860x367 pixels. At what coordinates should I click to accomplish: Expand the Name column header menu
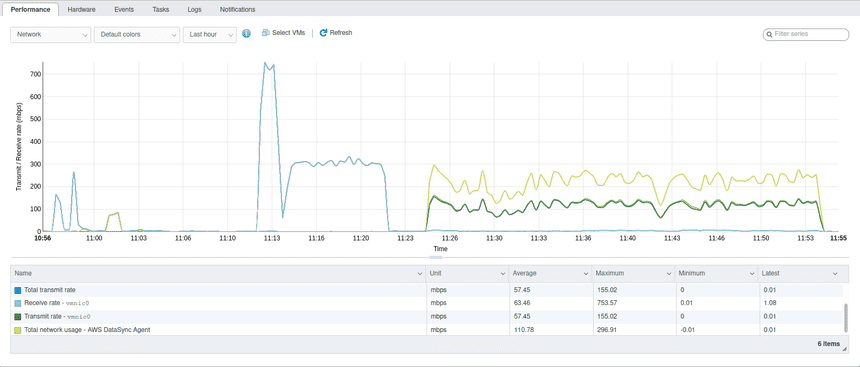point(420,273)
